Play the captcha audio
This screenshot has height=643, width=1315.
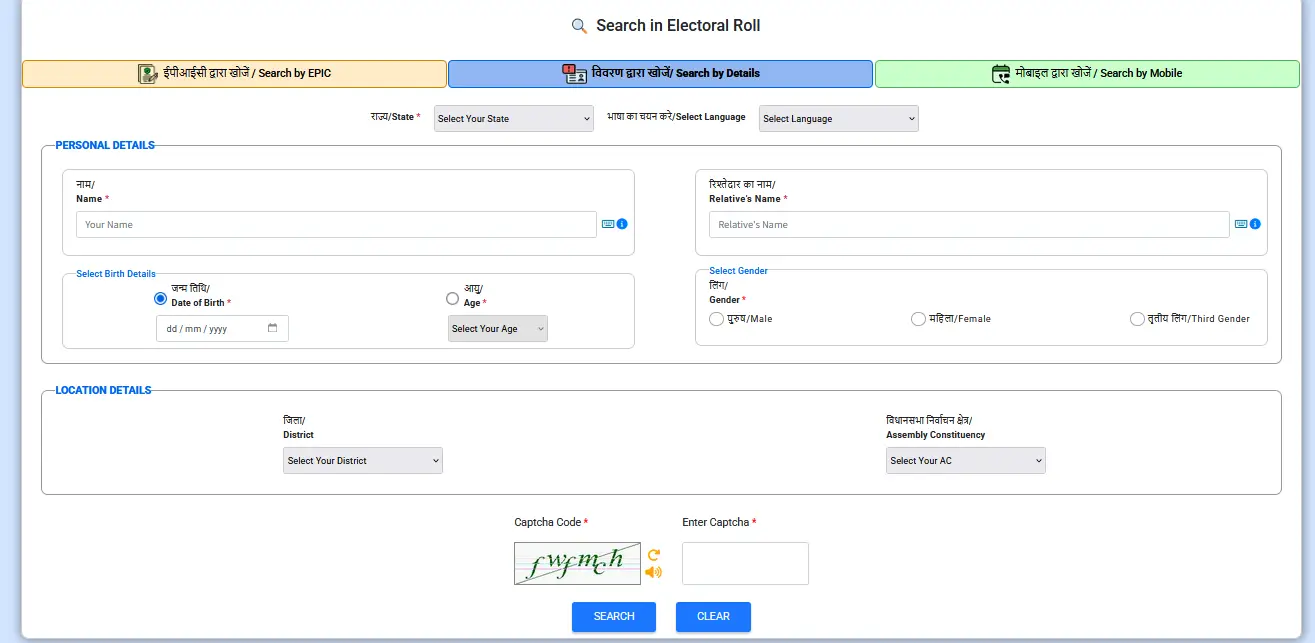coord(654,572)
